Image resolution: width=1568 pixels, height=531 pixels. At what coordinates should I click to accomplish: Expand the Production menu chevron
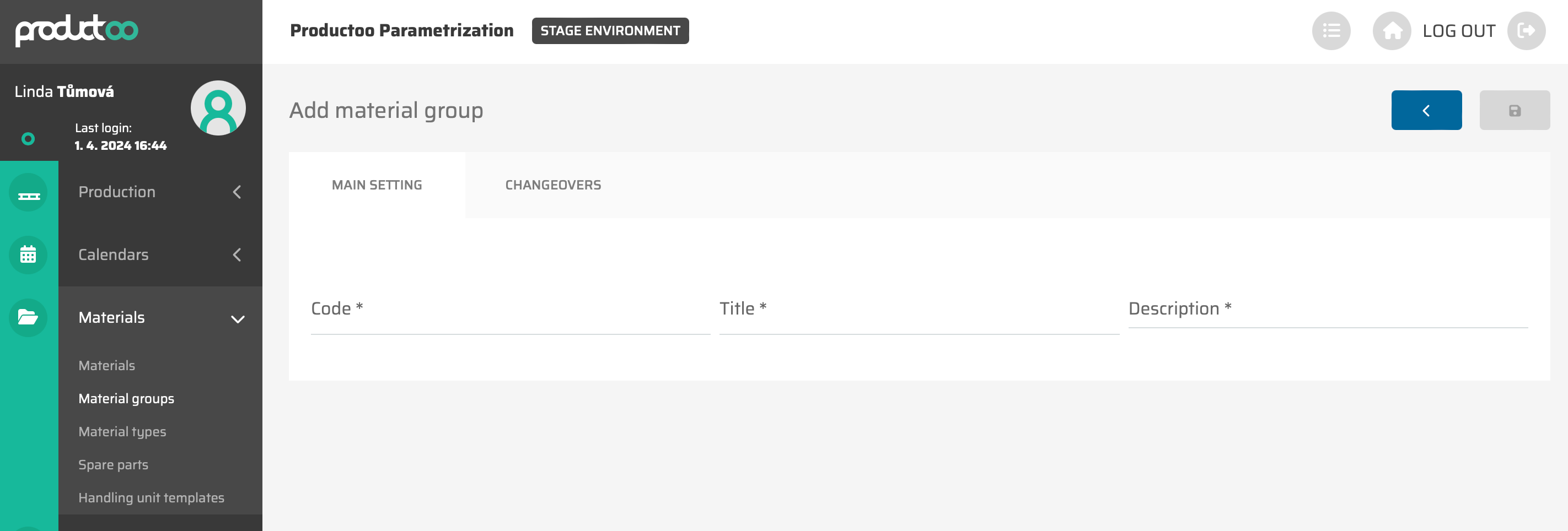pyautogui.click(x=237, y=192)
